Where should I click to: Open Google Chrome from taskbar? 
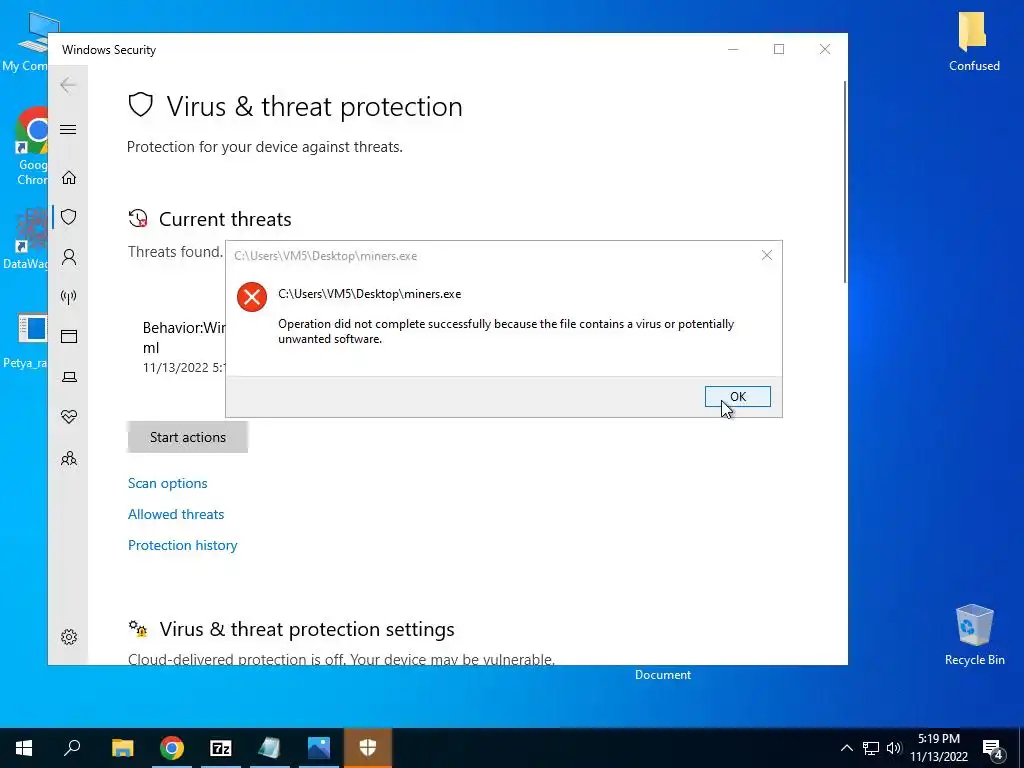tap(172, 748)
